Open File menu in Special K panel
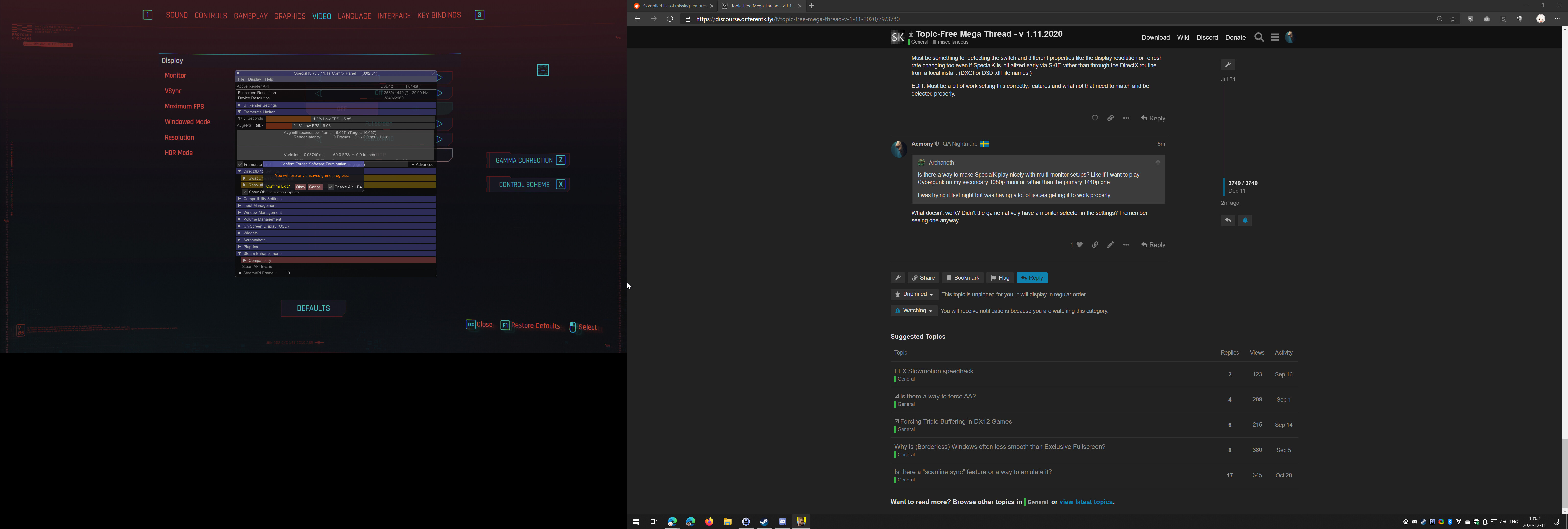Image resolution: width=1568 pixels, height=529 pixels. [x=241, y=79]
